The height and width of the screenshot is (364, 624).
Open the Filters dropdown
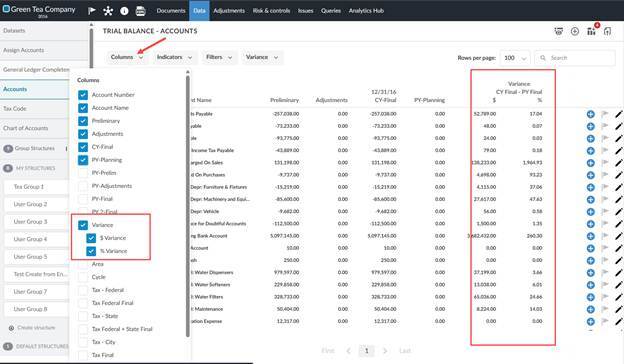click(219, 57)
